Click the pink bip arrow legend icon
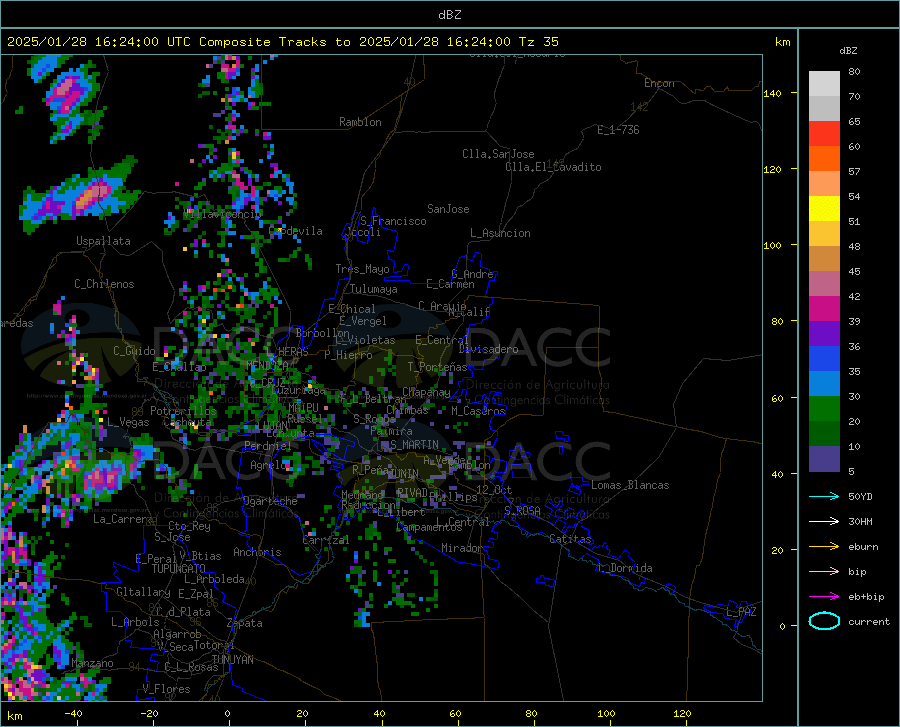Image resolution: width=900 pixels, height=727 pixels. tap(824, 572)
